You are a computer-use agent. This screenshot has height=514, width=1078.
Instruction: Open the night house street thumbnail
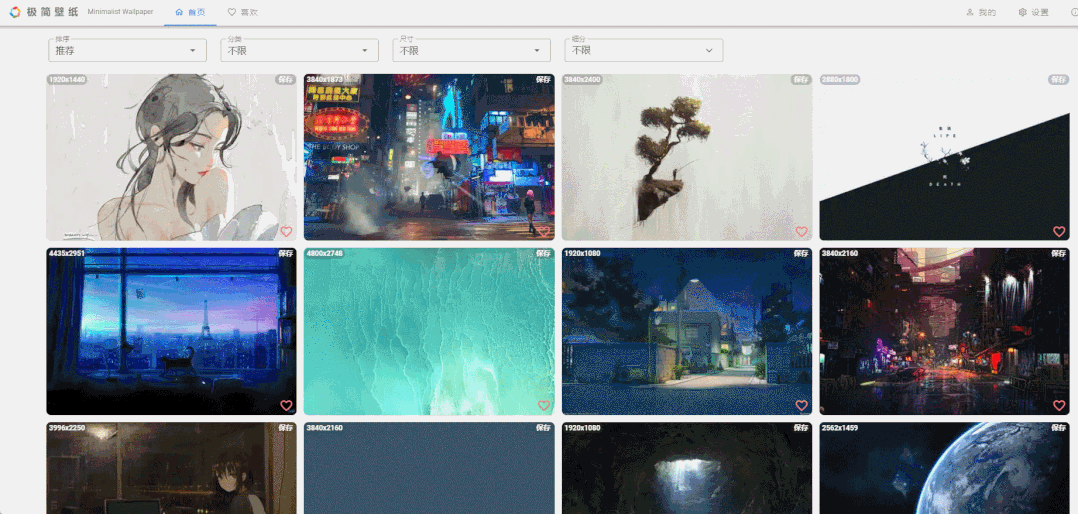point(687,331)
